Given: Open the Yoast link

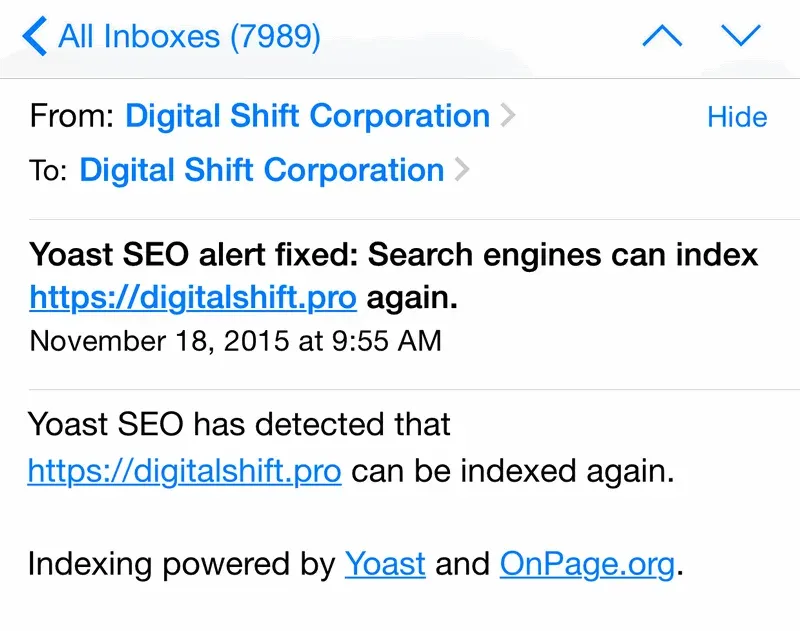Looking at the screenshot, I should (385, 564).
